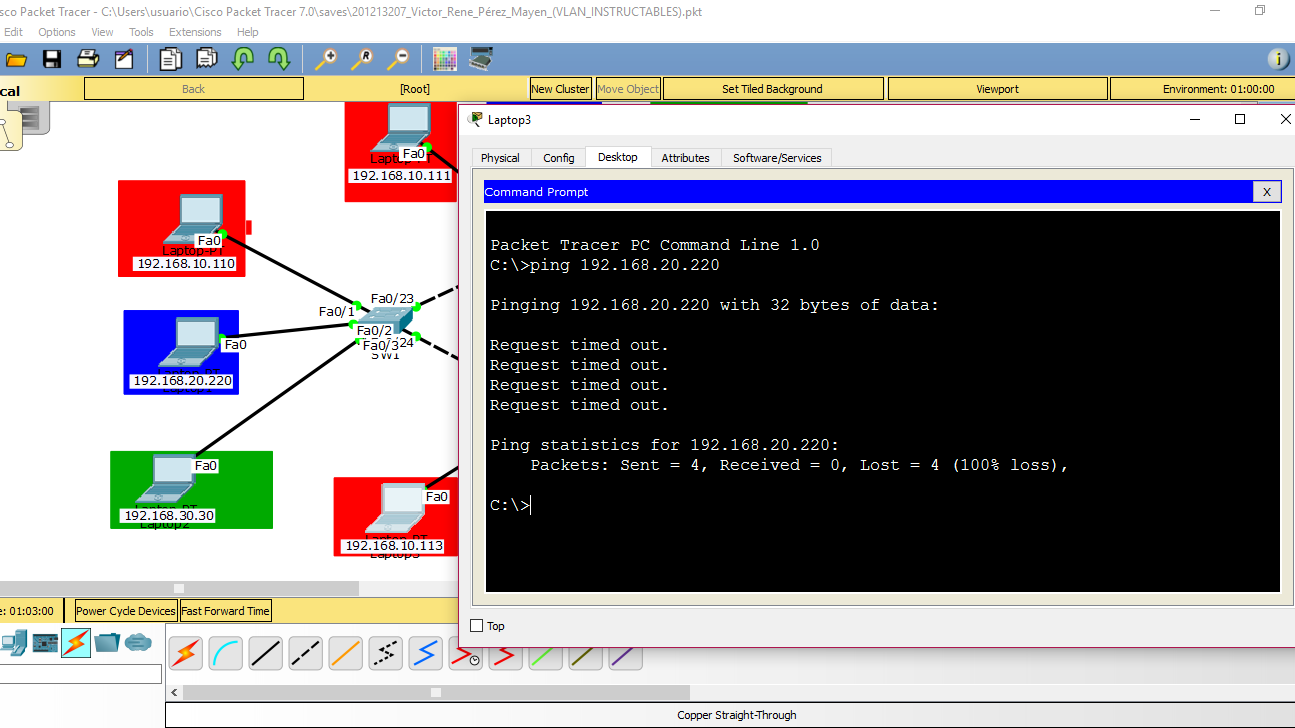
Task: Select the End Devices category icon
Action: point(12,643)
